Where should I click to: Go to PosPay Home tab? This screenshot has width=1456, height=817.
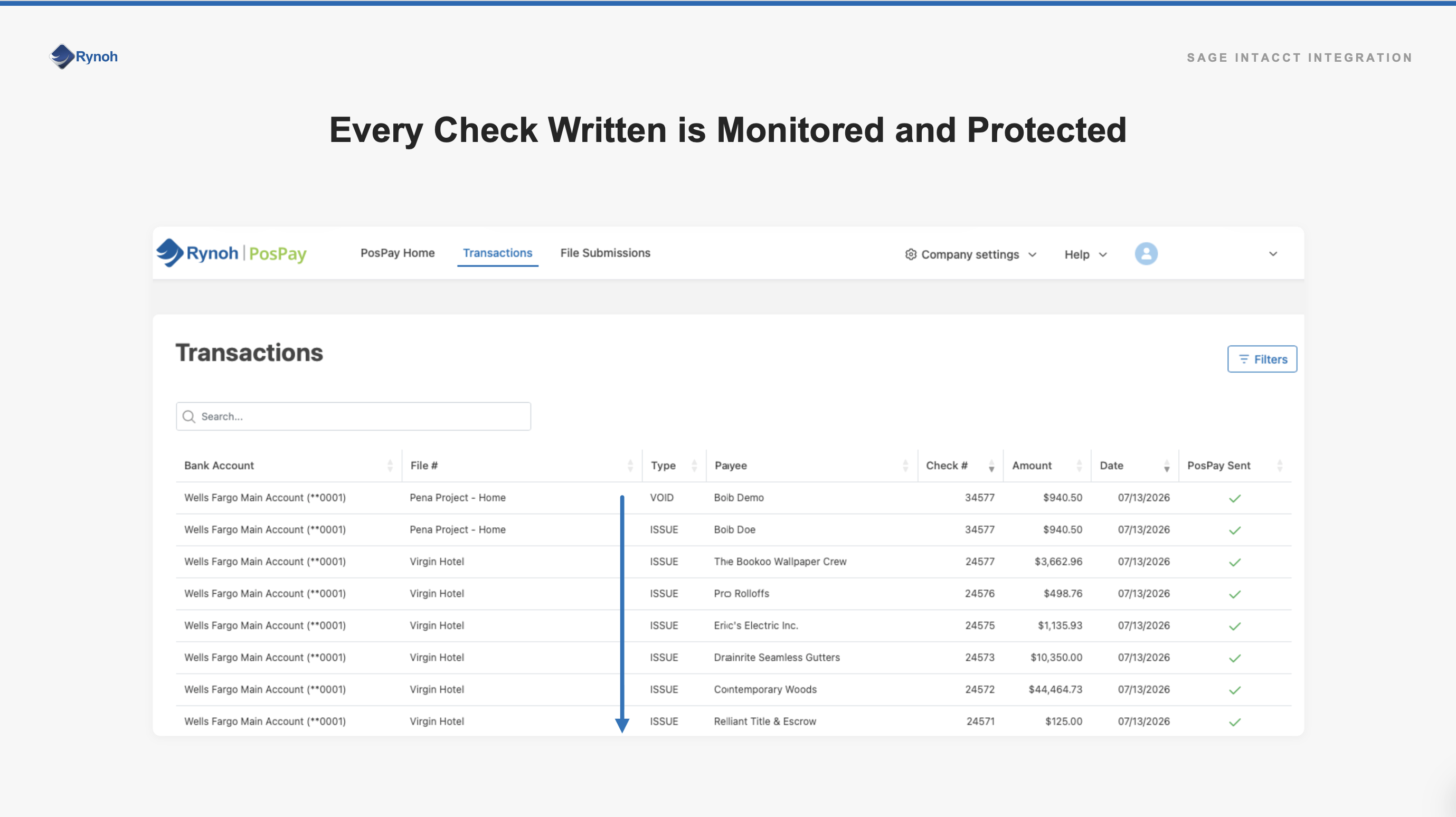(x=398, y=253)
